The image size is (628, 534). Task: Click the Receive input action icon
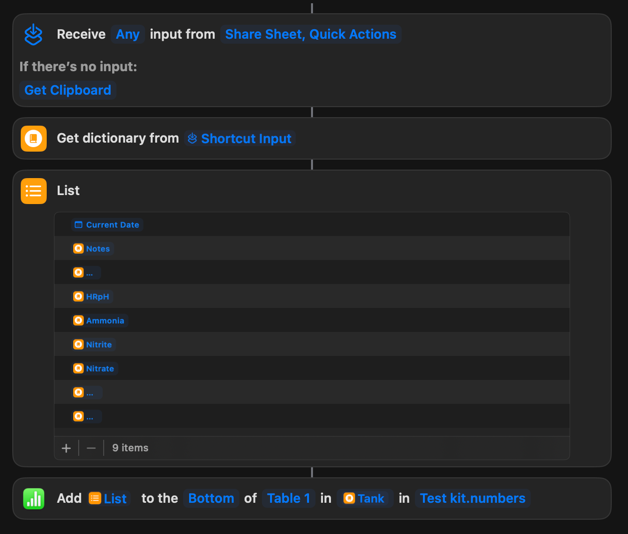coord(34,34)
